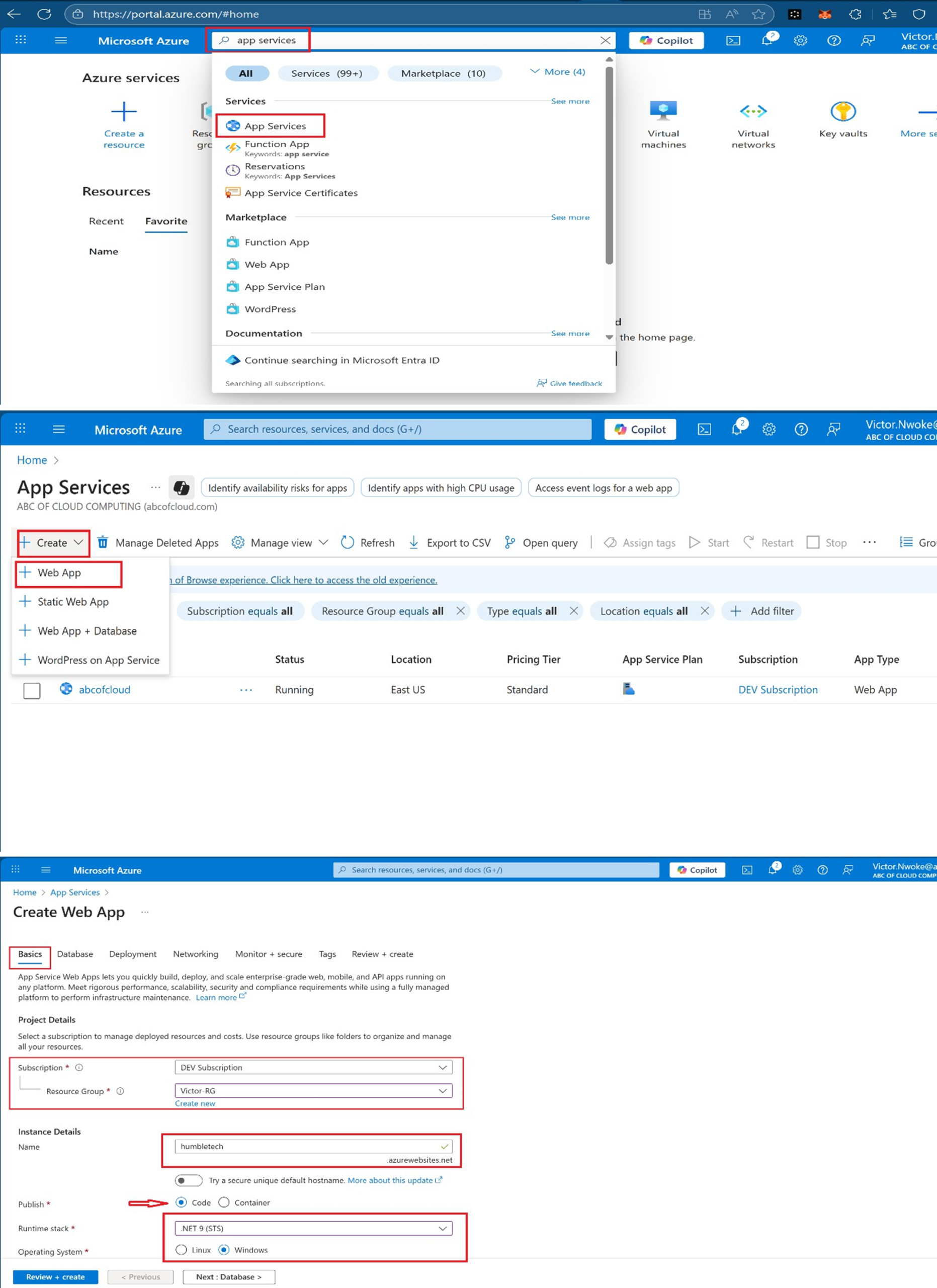Screen dimensions: 937x1288
Task: Click Export to CSV download icon
Action: click(414, 542)
